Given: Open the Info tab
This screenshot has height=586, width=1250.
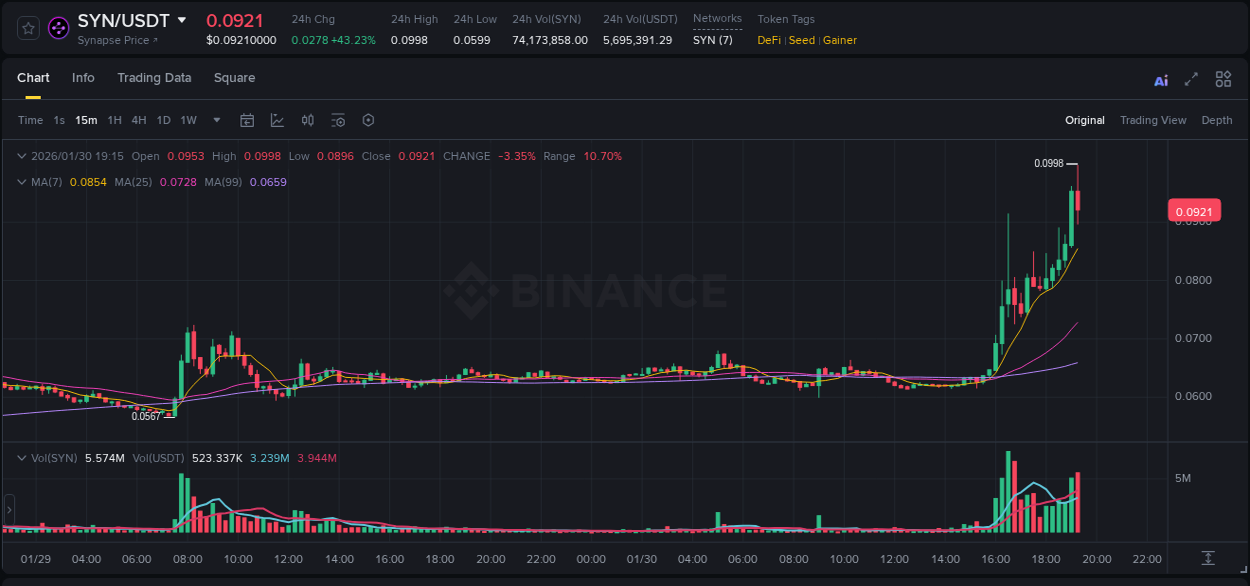Looking at the screenshot, I should [83, 78].
